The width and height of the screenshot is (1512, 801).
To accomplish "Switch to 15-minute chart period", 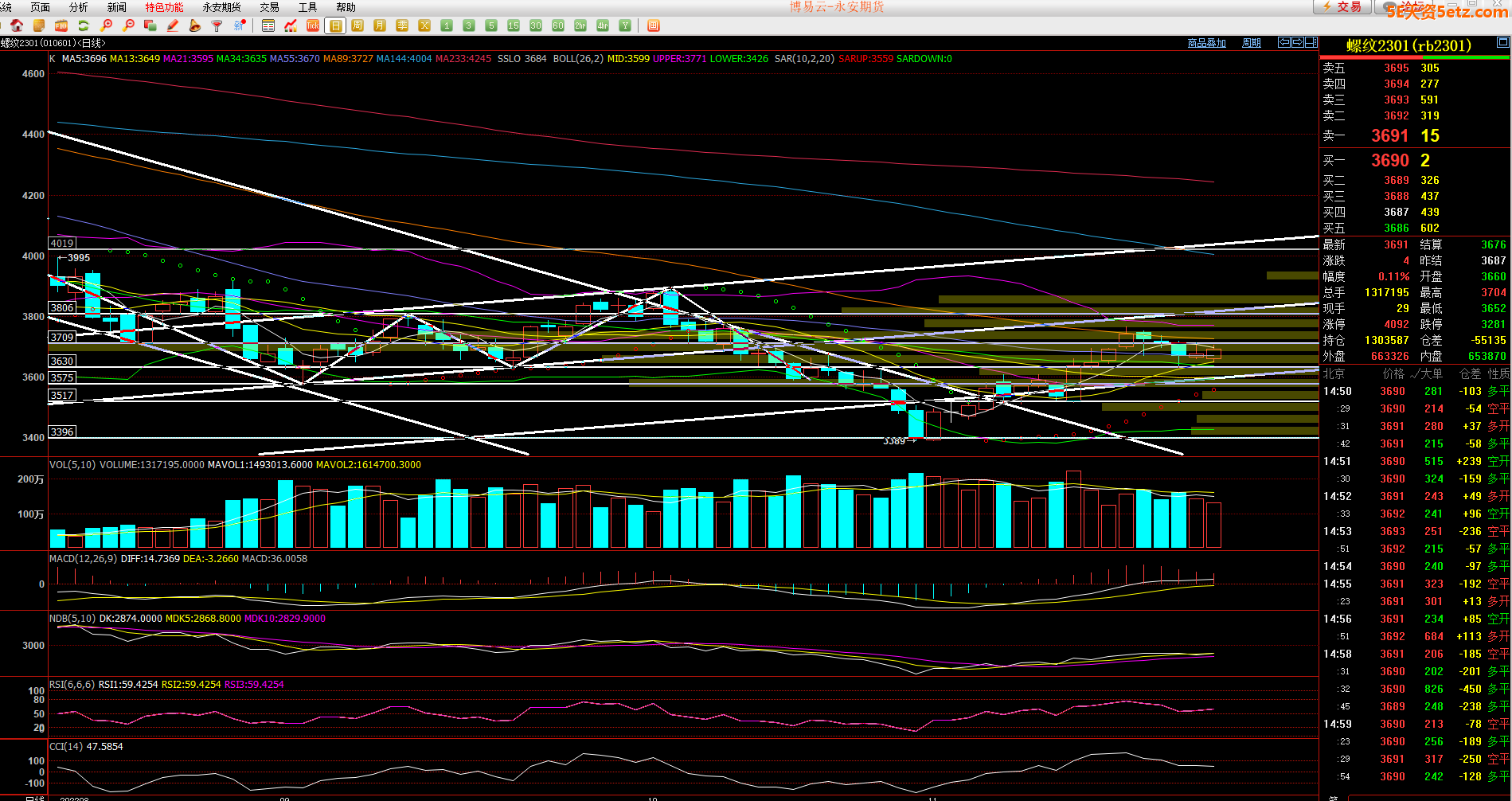I will 514,25.
